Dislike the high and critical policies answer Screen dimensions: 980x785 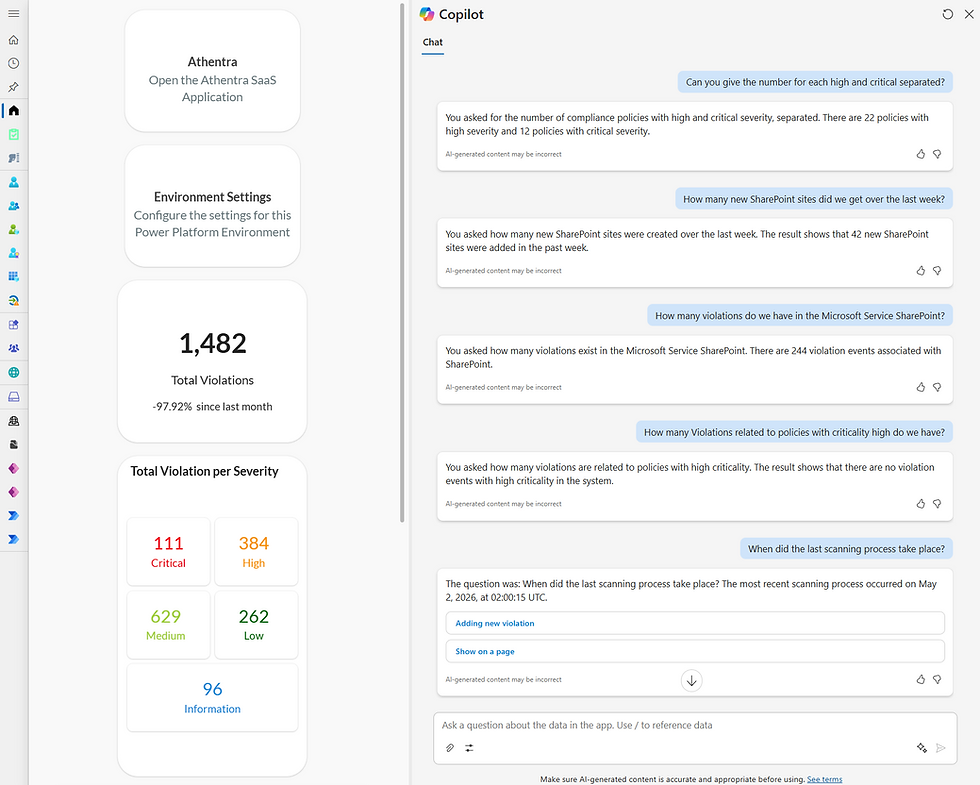pyautogui.click(x=937, y=154)
